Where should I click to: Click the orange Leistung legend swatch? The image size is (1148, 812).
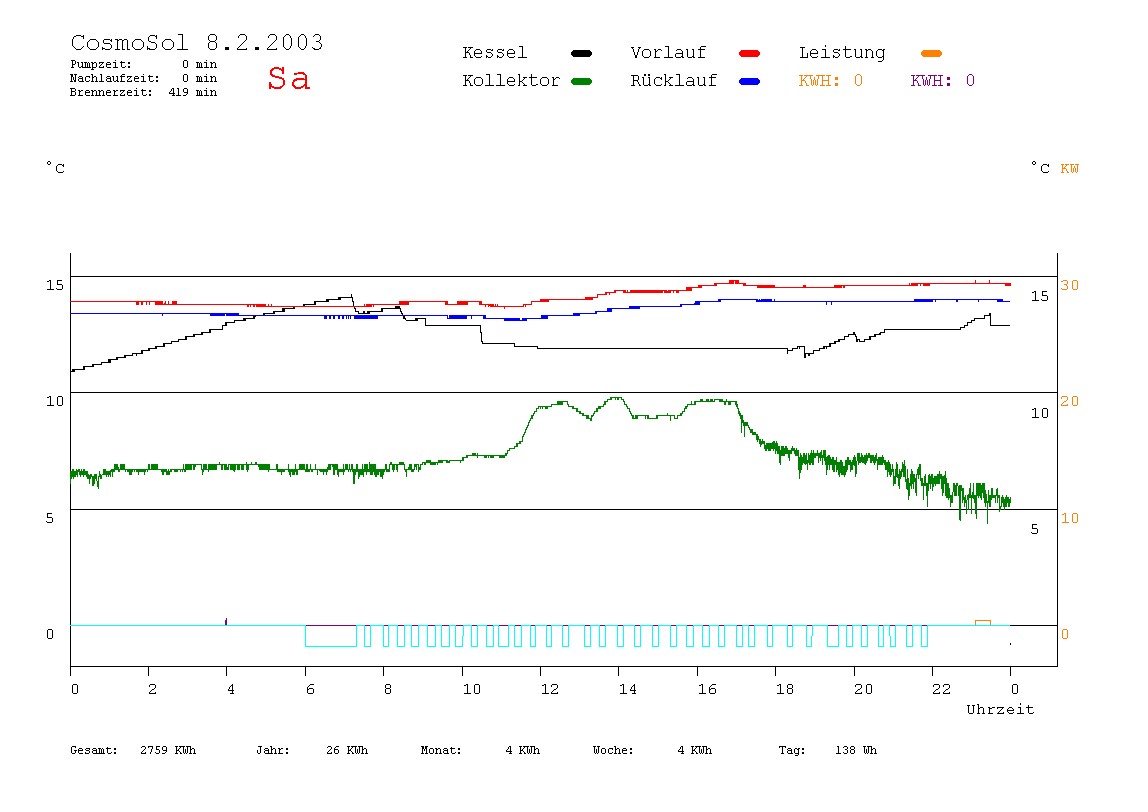pyautogui.click(x=931, y=53)
